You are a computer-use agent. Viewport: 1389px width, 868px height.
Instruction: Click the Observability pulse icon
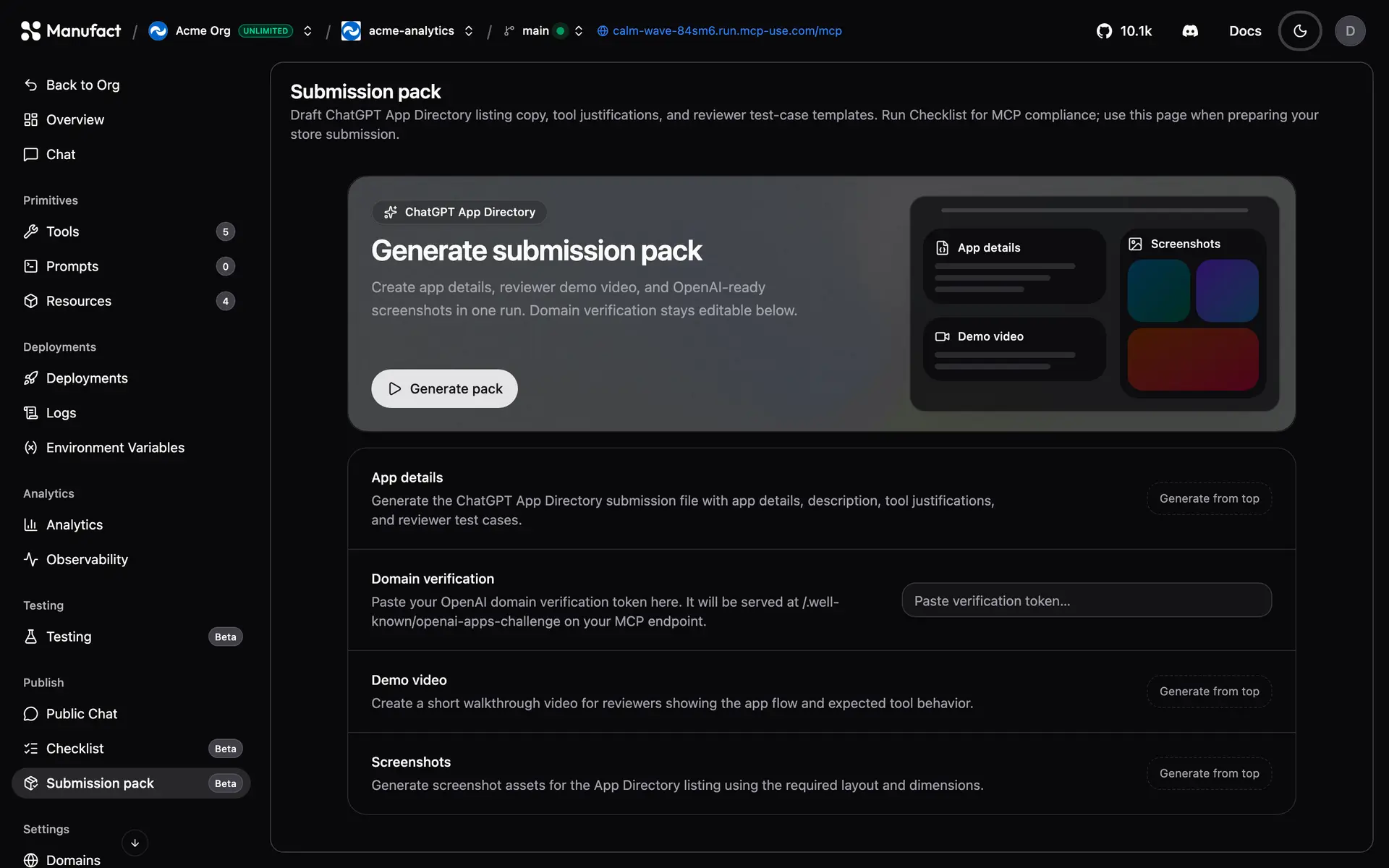pyautogui.click(x=30, y=559)
